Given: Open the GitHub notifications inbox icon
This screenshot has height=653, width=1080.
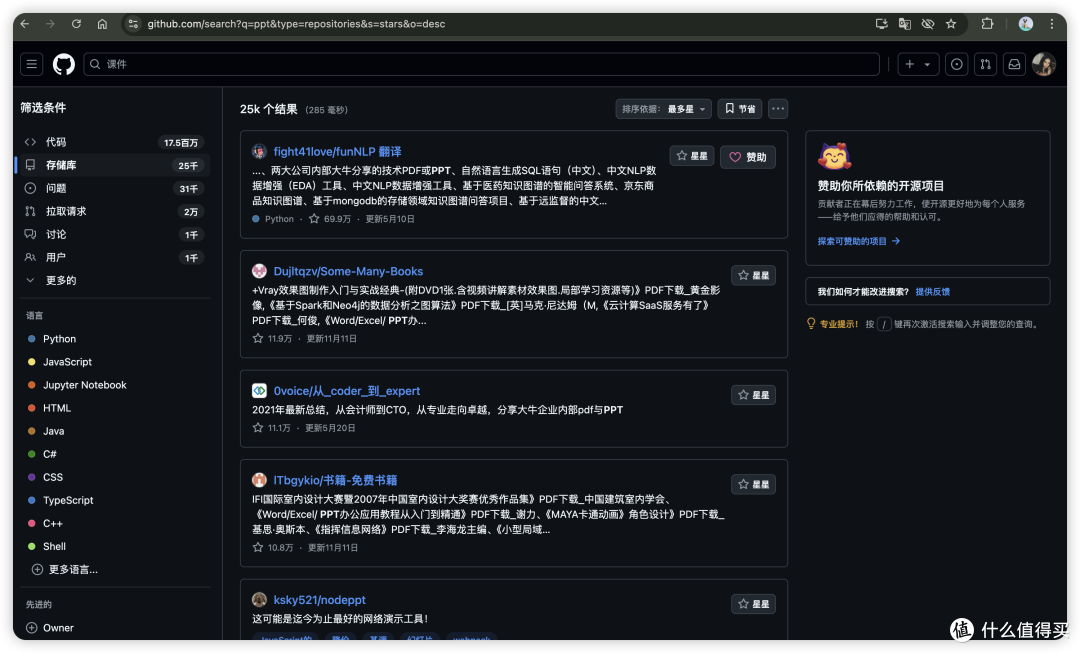Looking at the screenshot, I should coord(1014,64).
